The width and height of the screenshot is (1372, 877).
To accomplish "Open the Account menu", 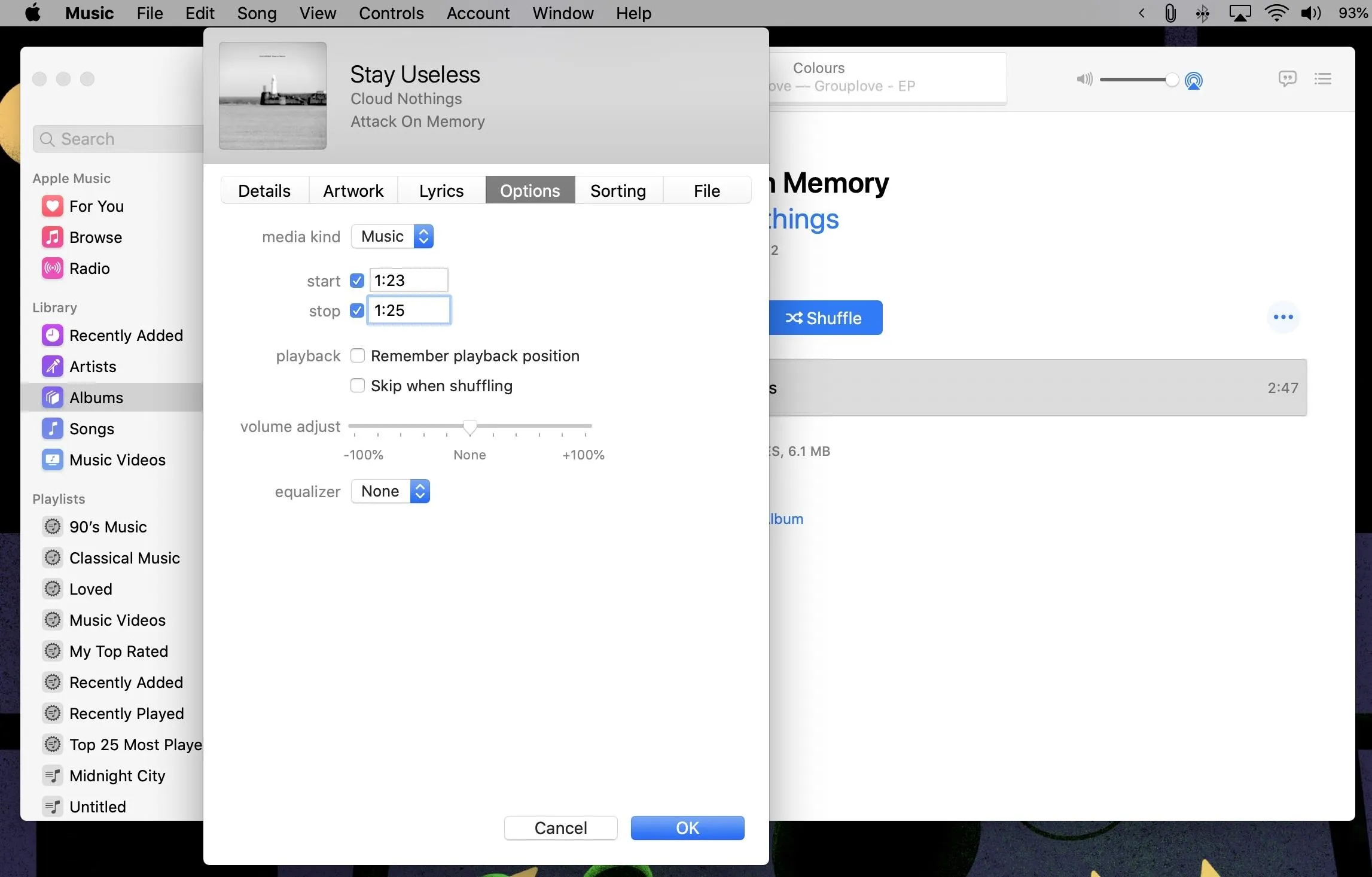I will (478, 13).
